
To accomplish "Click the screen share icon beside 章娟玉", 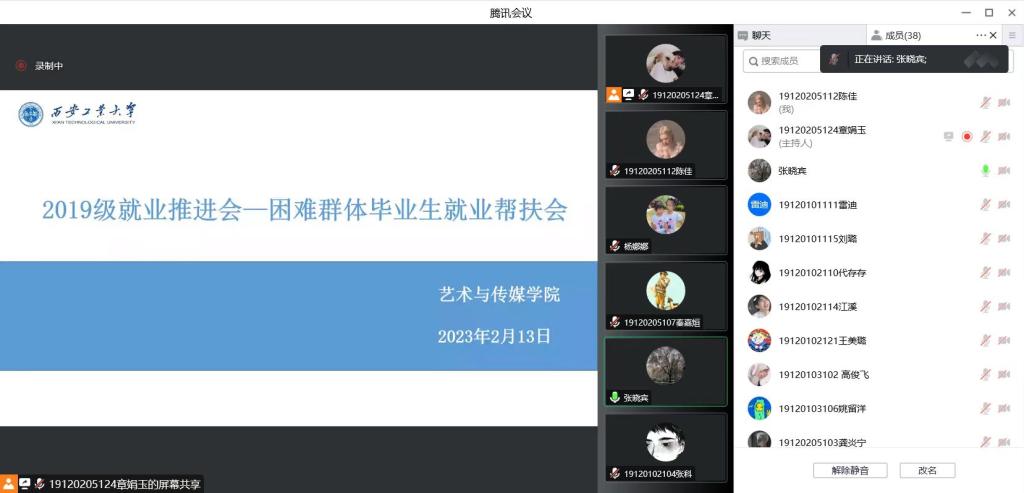I will (949, 136).
